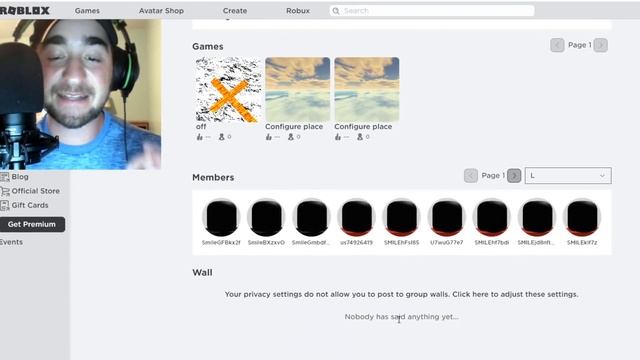Image resolution: width=640 pixels, height=360 pixels.
Task: Open the Create tab in navbar
Action: click(235, 11)
